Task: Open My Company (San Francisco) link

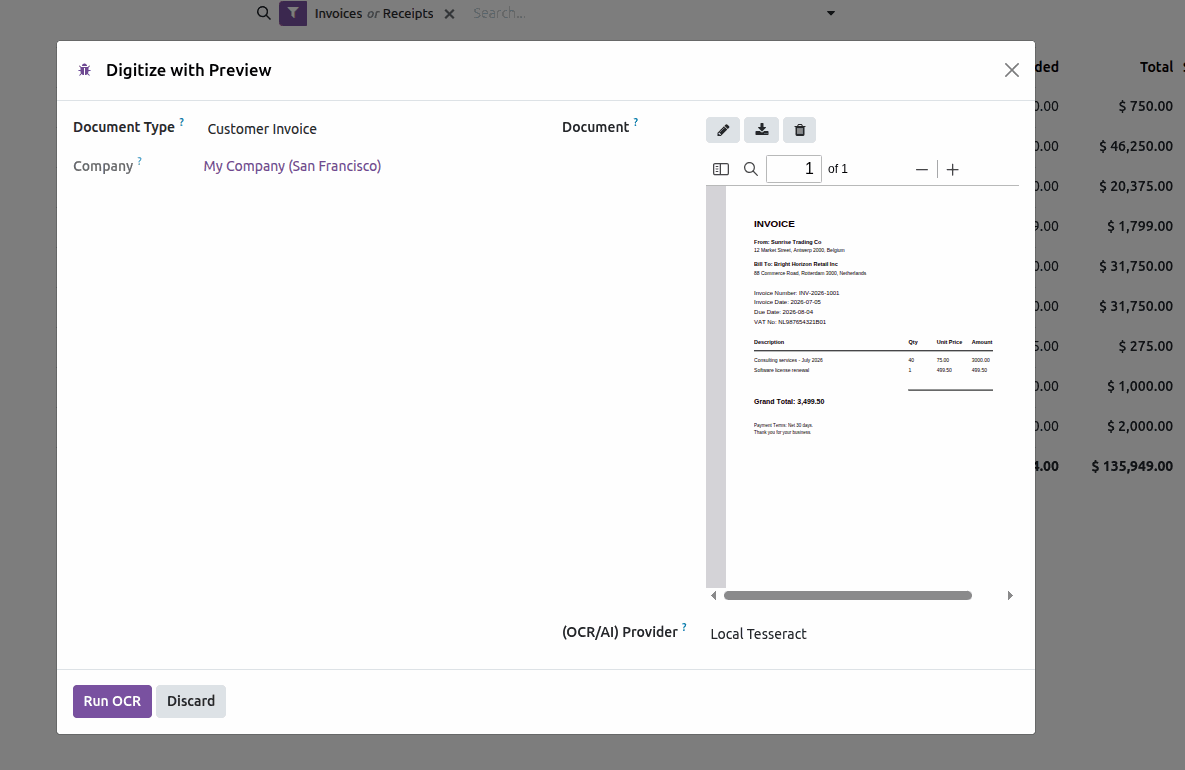Action: (292, 166)
